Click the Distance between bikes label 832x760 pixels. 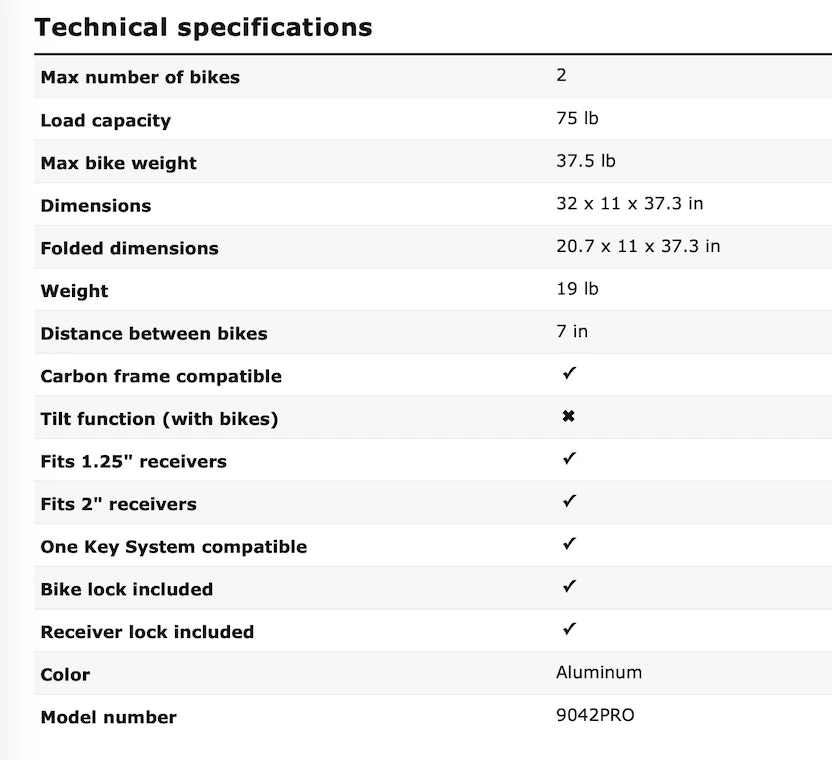coord(154,333)
